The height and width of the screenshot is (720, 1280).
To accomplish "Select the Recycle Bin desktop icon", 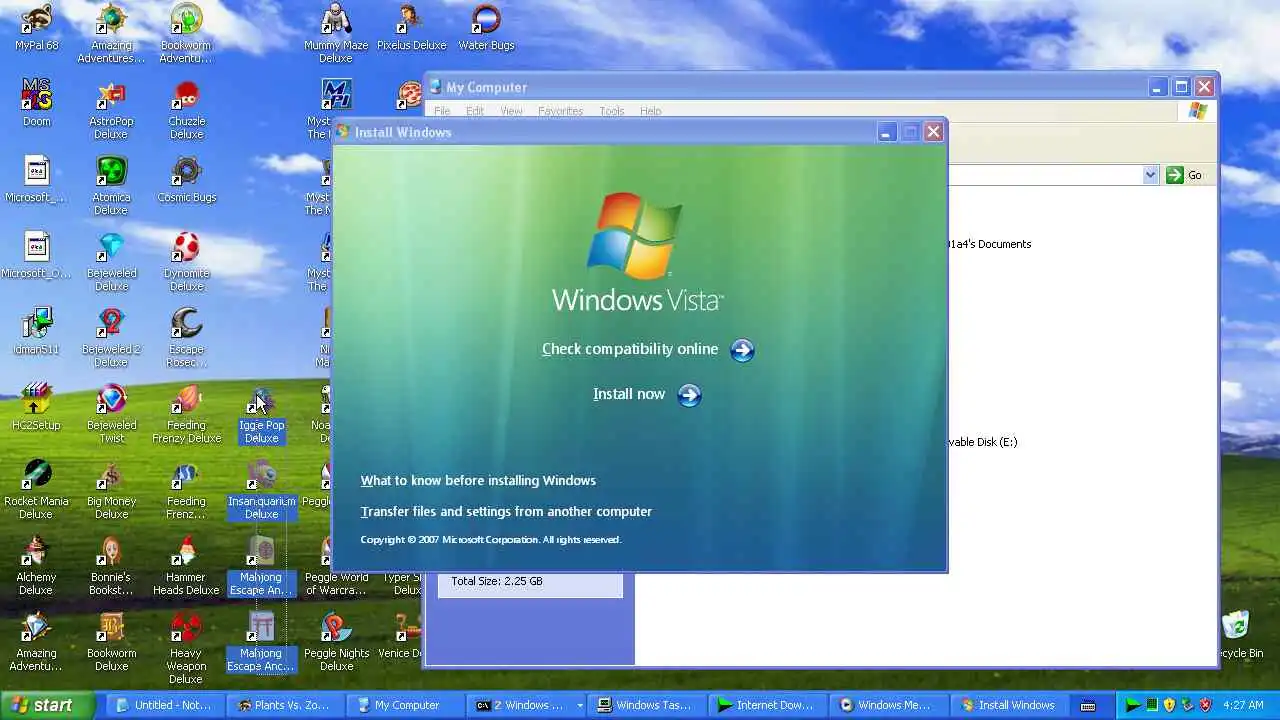I will tap(1238, 635).
